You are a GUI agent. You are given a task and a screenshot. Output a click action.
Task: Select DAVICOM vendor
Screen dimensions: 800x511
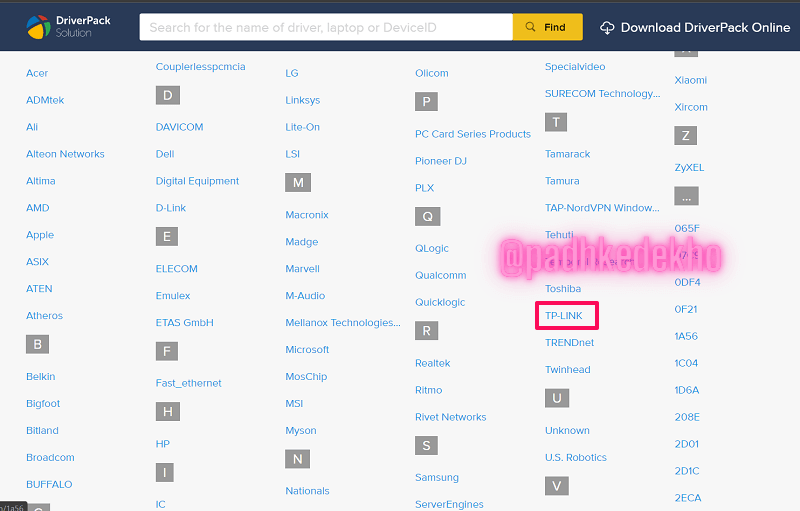[180, 127]
